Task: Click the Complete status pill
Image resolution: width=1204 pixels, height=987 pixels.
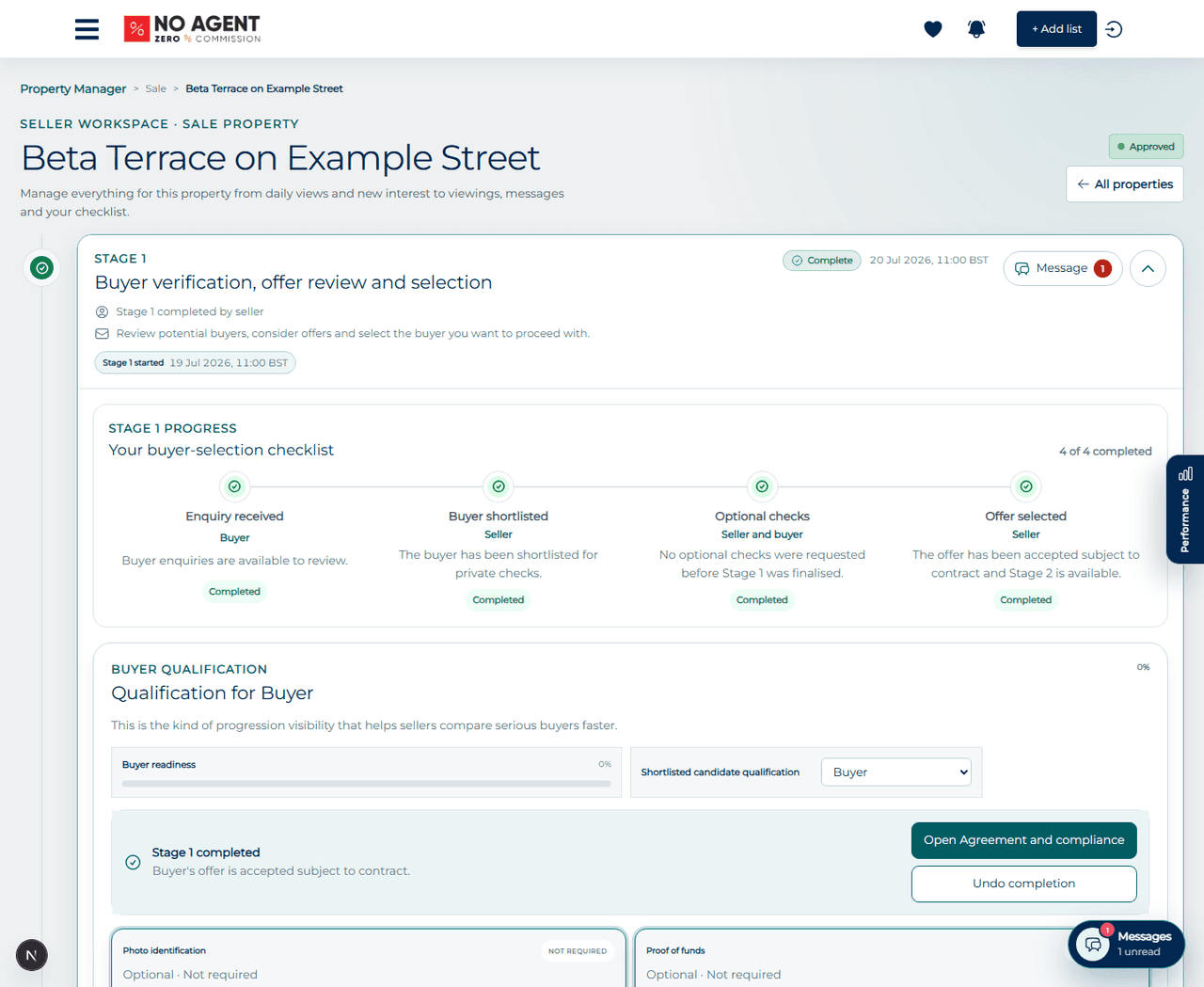Action: tap(822, 261)
